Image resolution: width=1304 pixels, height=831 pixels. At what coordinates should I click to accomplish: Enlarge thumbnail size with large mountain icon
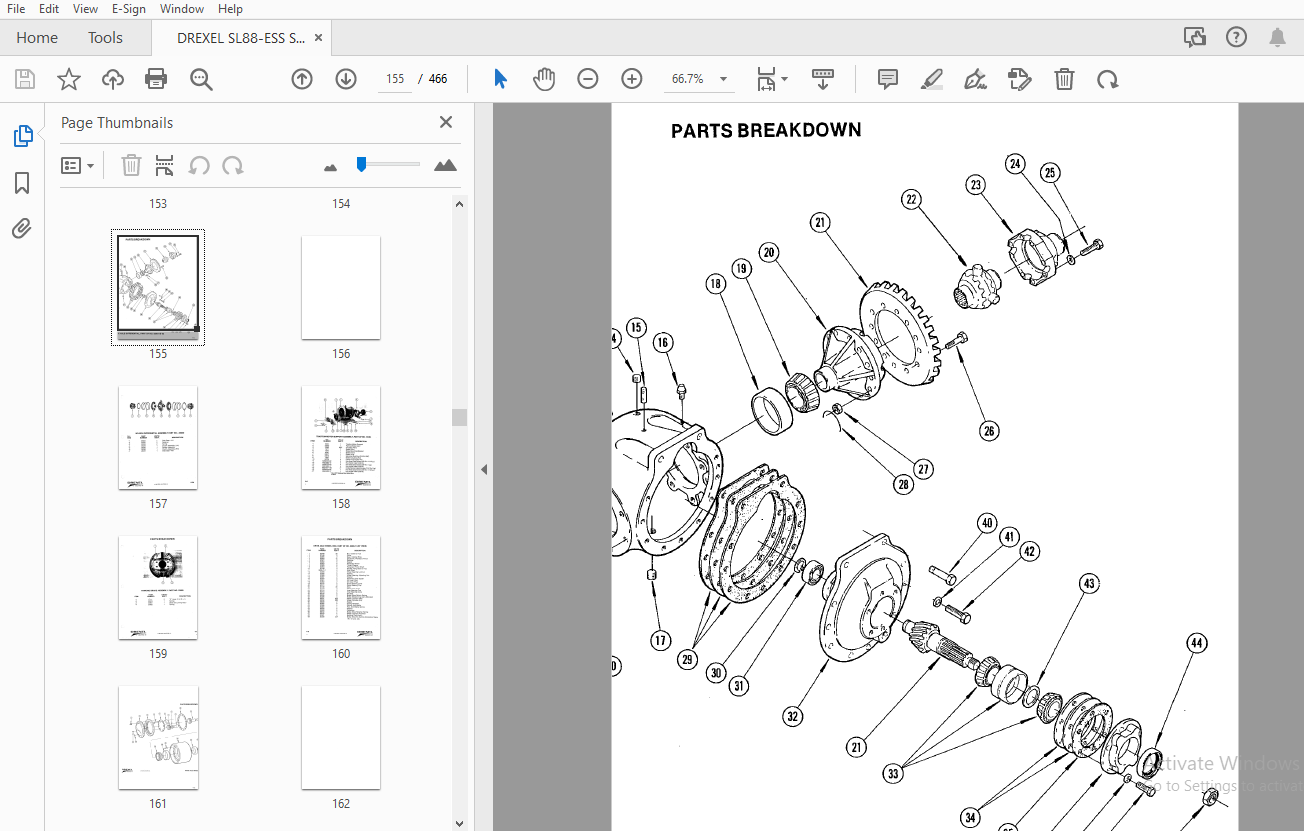[x=446, y=165]
